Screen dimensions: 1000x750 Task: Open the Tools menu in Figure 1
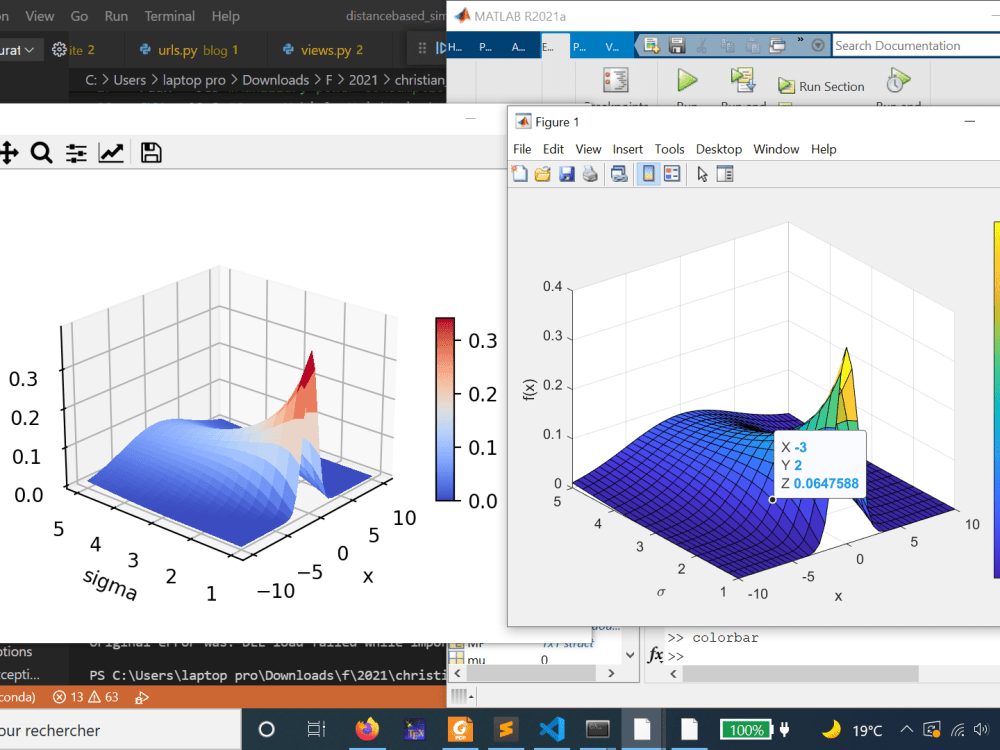(669, 148)
